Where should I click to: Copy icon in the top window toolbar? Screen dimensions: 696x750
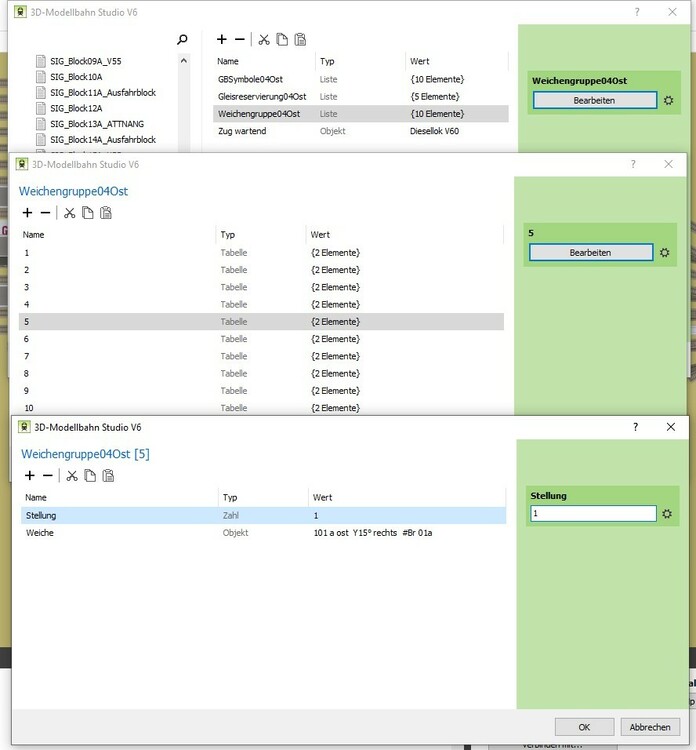pyautogui.click(x=282, y=39)
